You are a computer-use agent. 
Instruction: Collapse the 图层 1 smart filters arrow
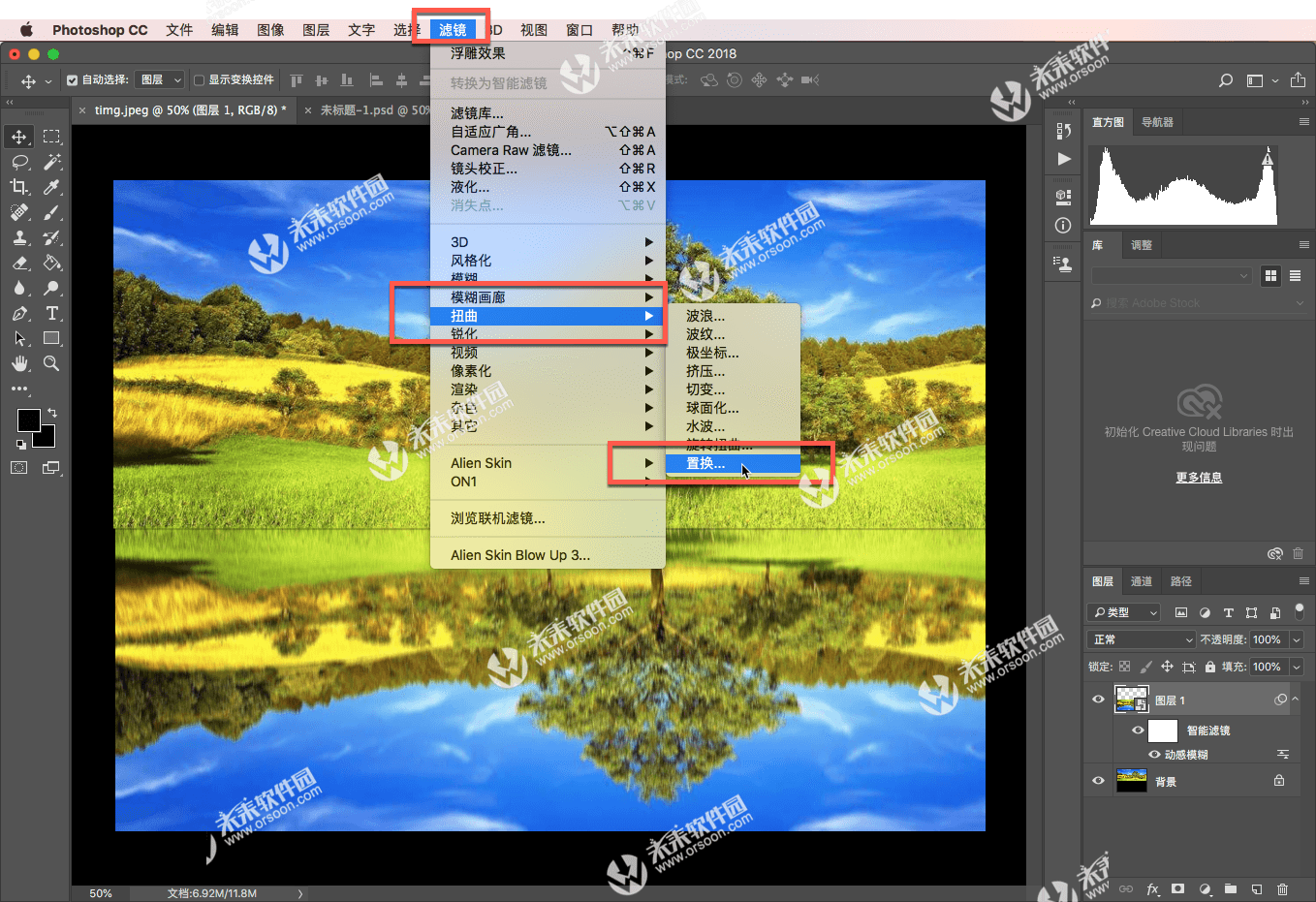point(1296,700)
